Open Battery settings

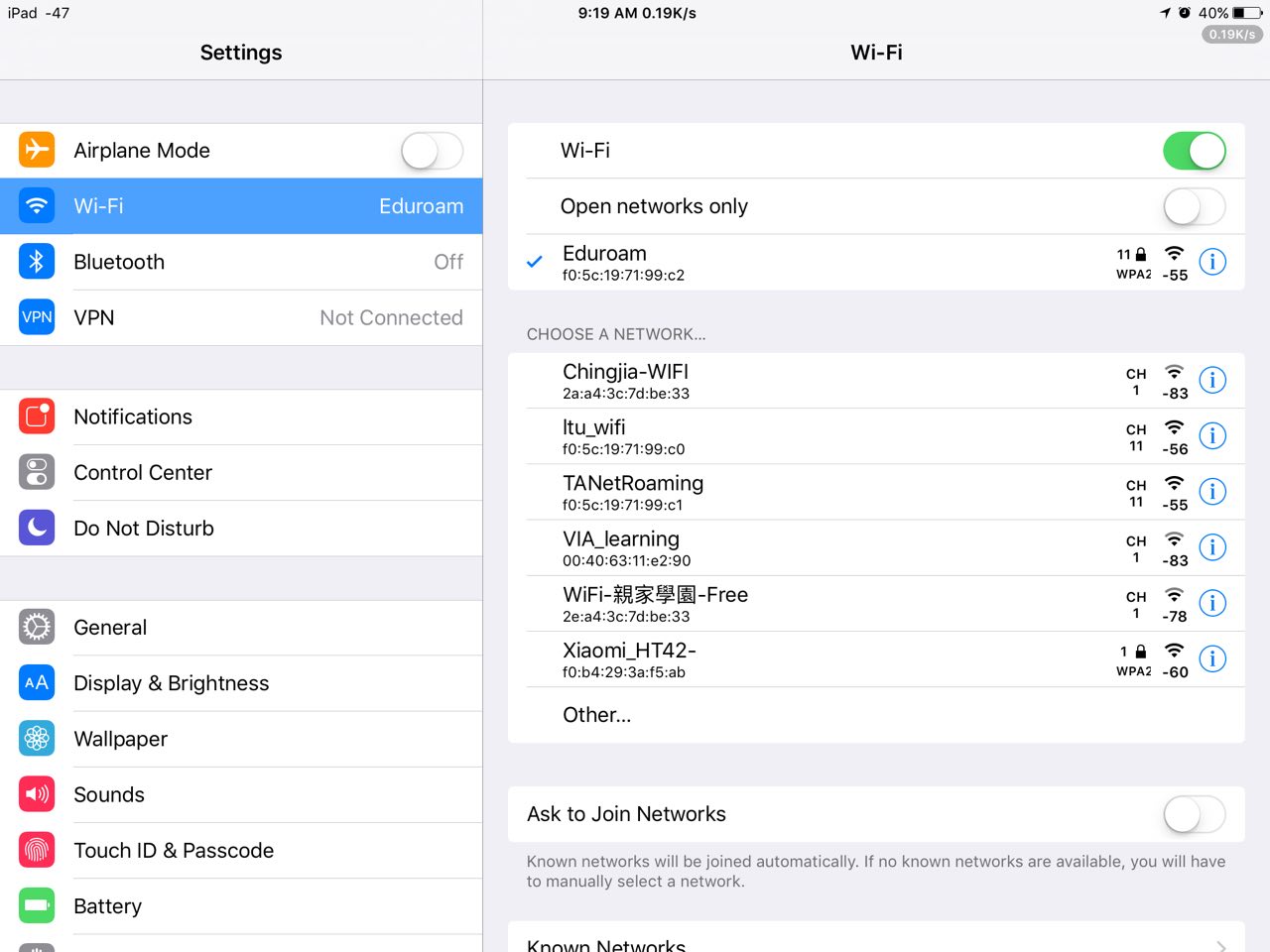point(241,905)
